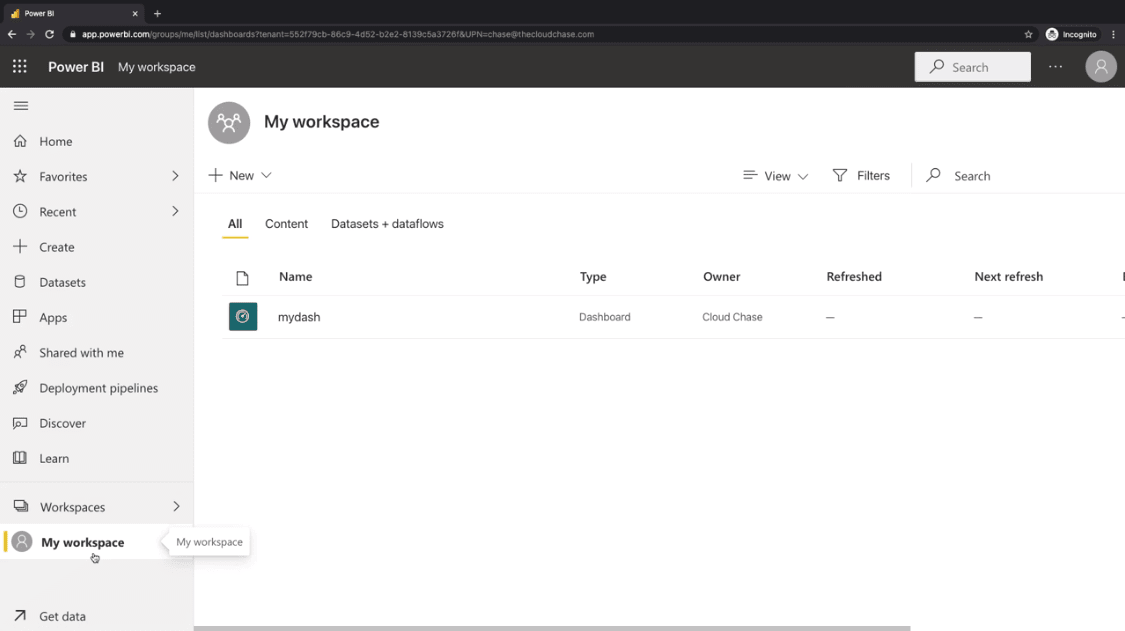Expand the Workspaces flyout chevron
The height and width of the screenshot is (631, 1125).
(176, 506)
